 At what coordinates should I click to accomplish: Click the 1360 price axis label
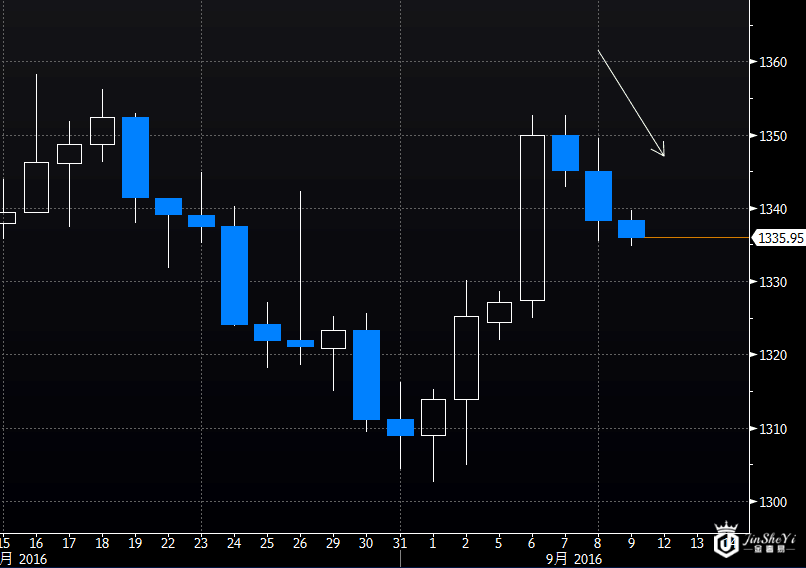[773, 62]
